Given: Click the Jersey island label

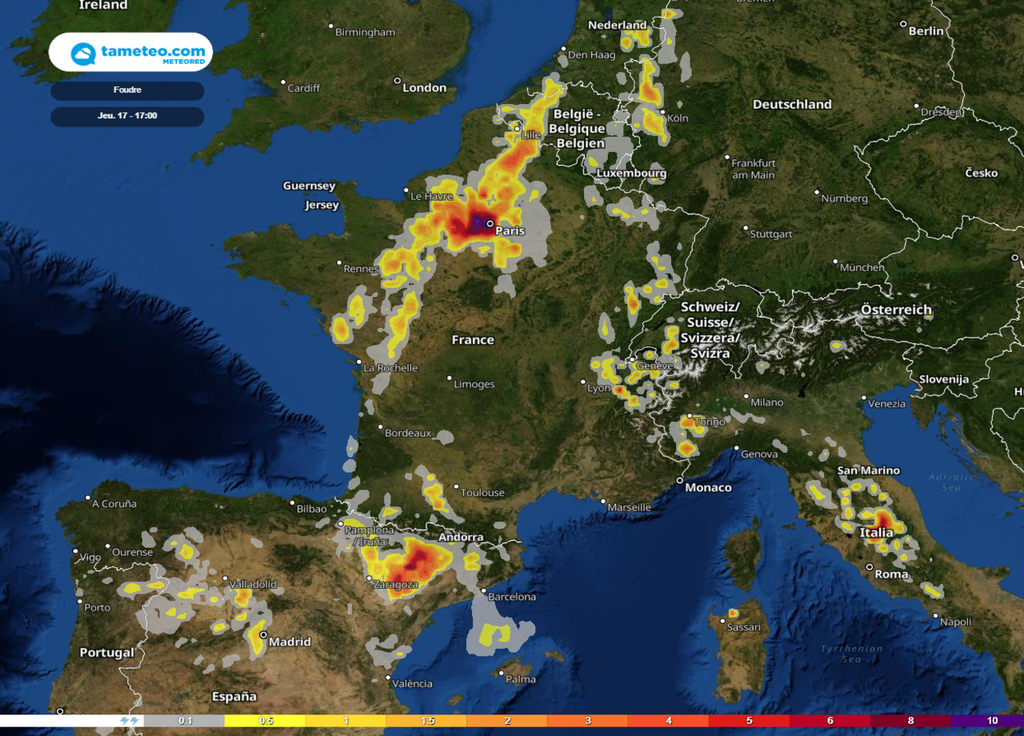Looking at the screenshot, I should click(322, 205).
